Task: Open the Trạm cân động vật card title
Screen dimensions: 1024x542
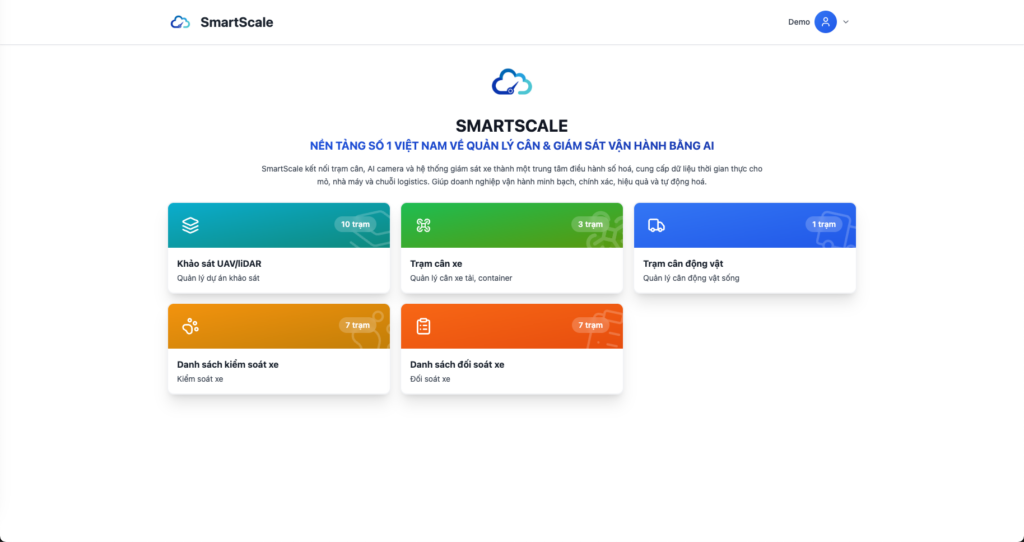Action: [x=683, y=264]
